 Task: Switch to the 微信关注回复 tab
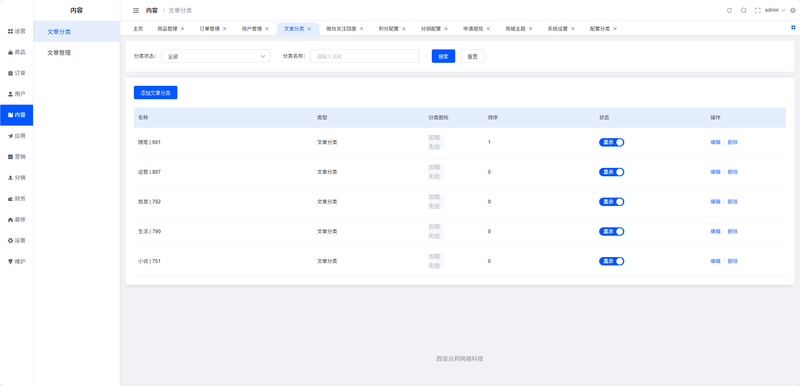[x=342, y=29]
